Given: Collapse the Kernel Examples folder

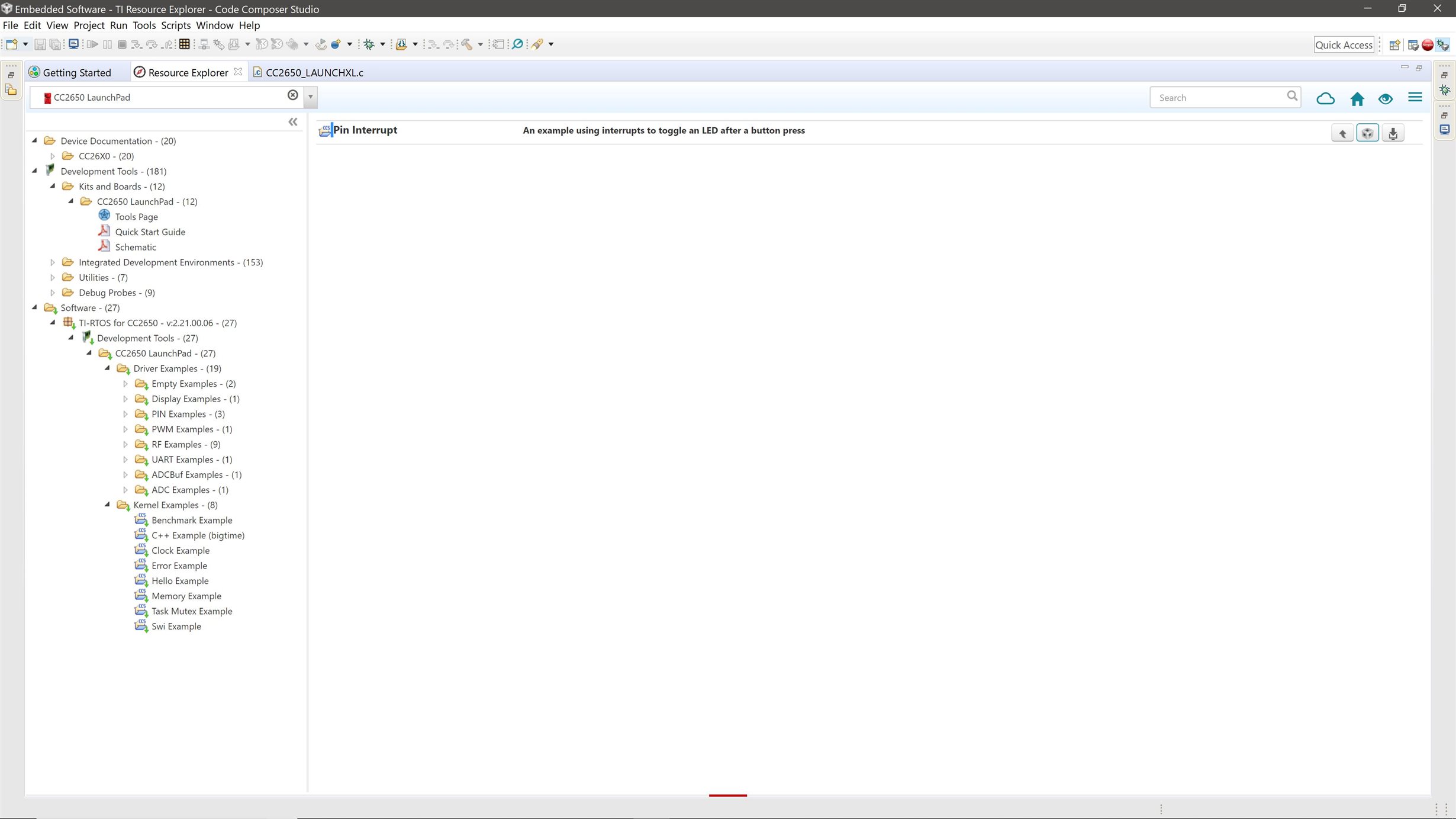Looking at the screenshot, I should click(x=107, y=505).
